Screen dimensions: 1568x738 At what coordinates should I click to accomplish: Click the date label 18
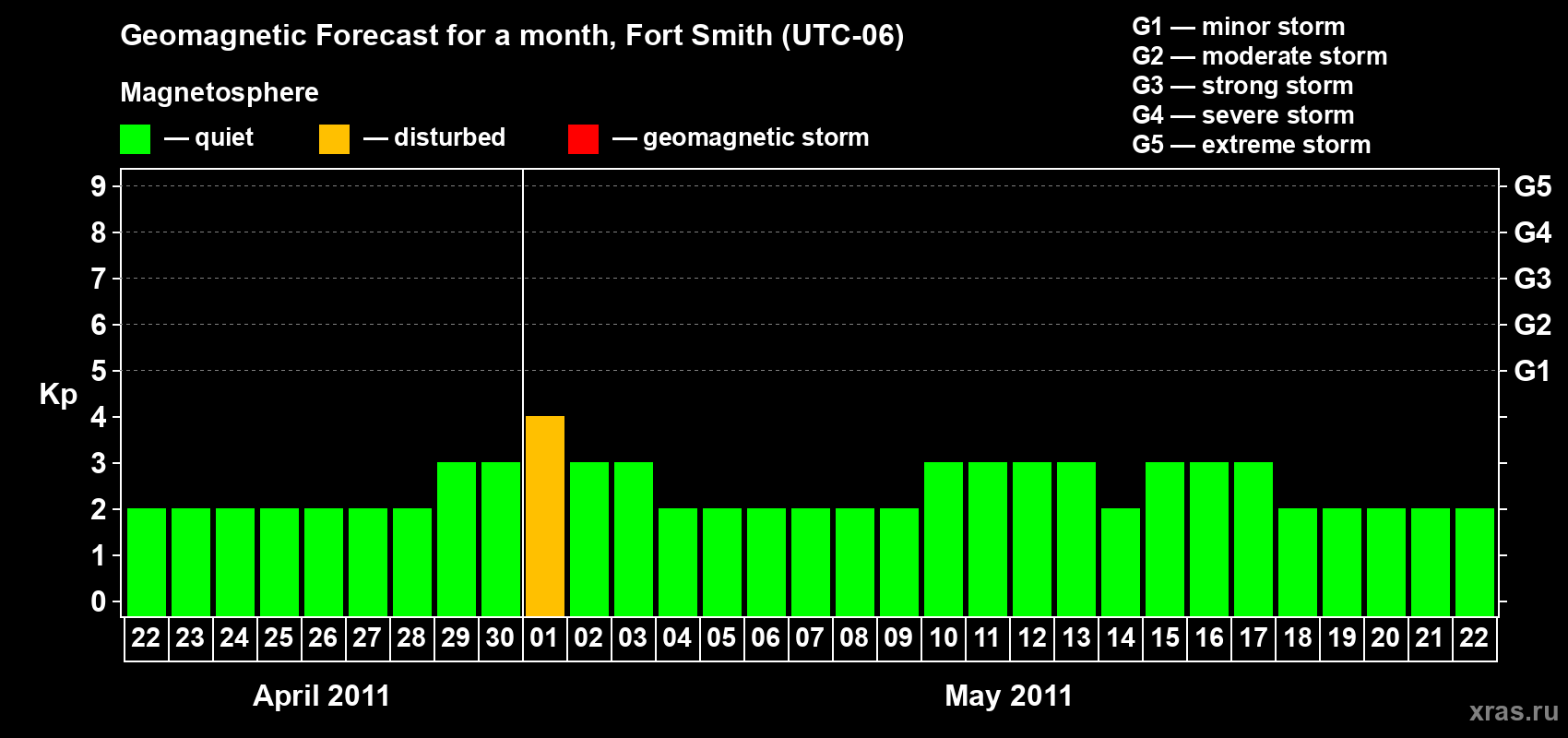click(1298, 638)
